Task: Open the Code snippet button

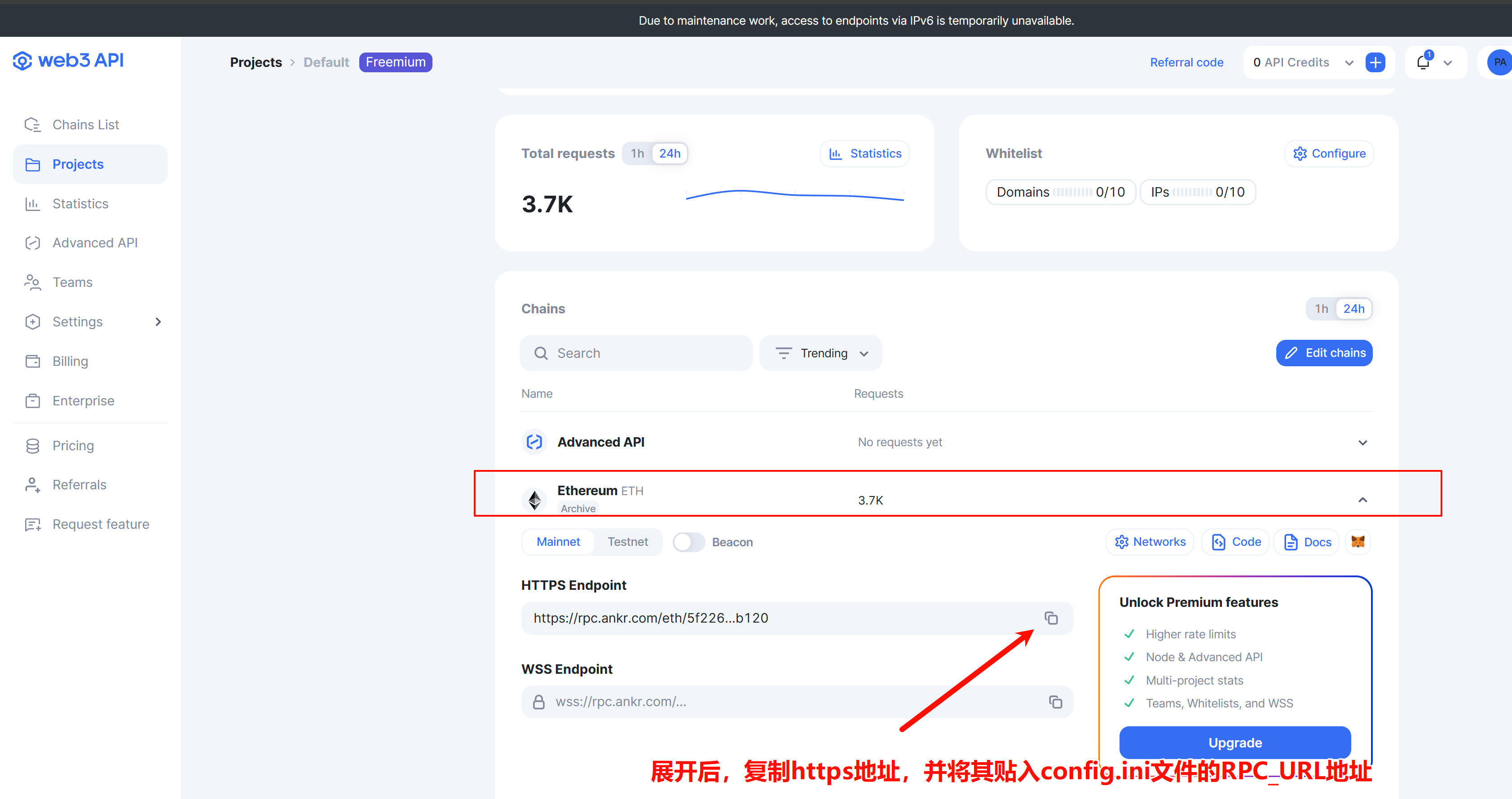Action: 1235,542
